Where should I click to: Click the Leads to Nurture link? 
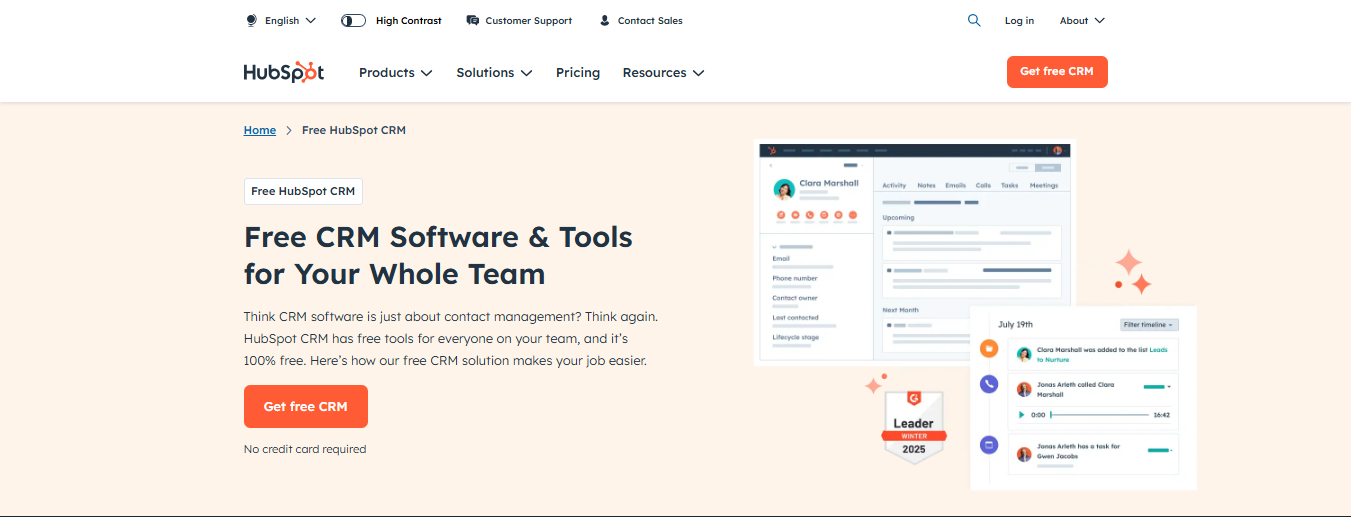(1102, 354)
